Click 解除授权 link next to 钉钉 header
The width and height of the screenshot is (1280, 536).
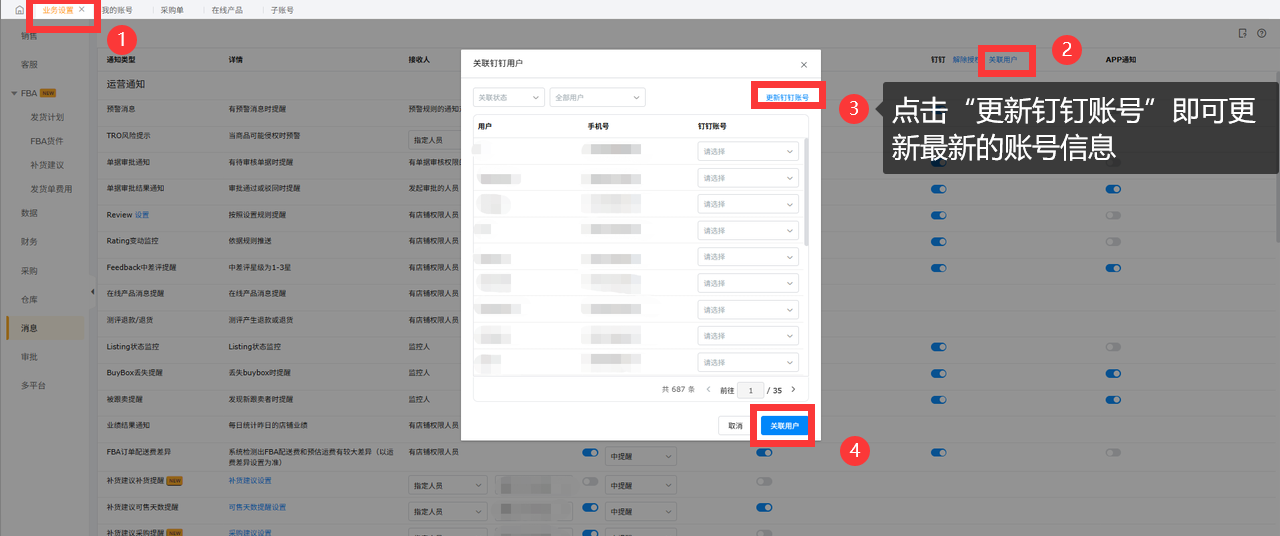coord(965,60)
